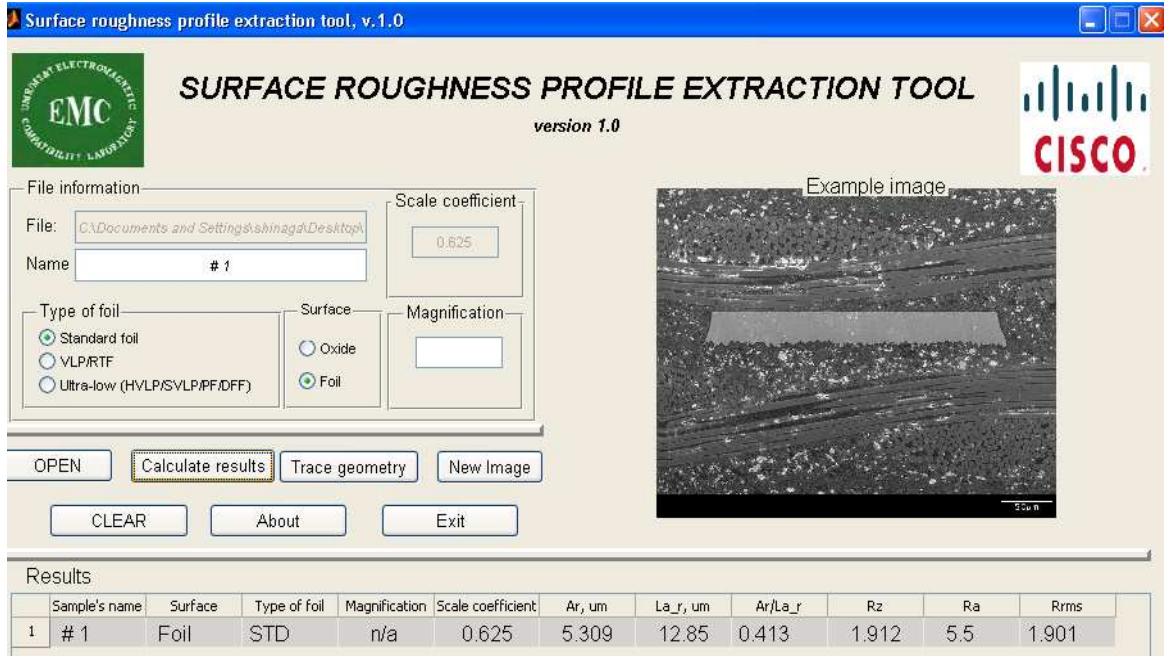This screenshot has height=659, width=1172.
Task: Click the Ar, um column header
Action: point(587,606)
